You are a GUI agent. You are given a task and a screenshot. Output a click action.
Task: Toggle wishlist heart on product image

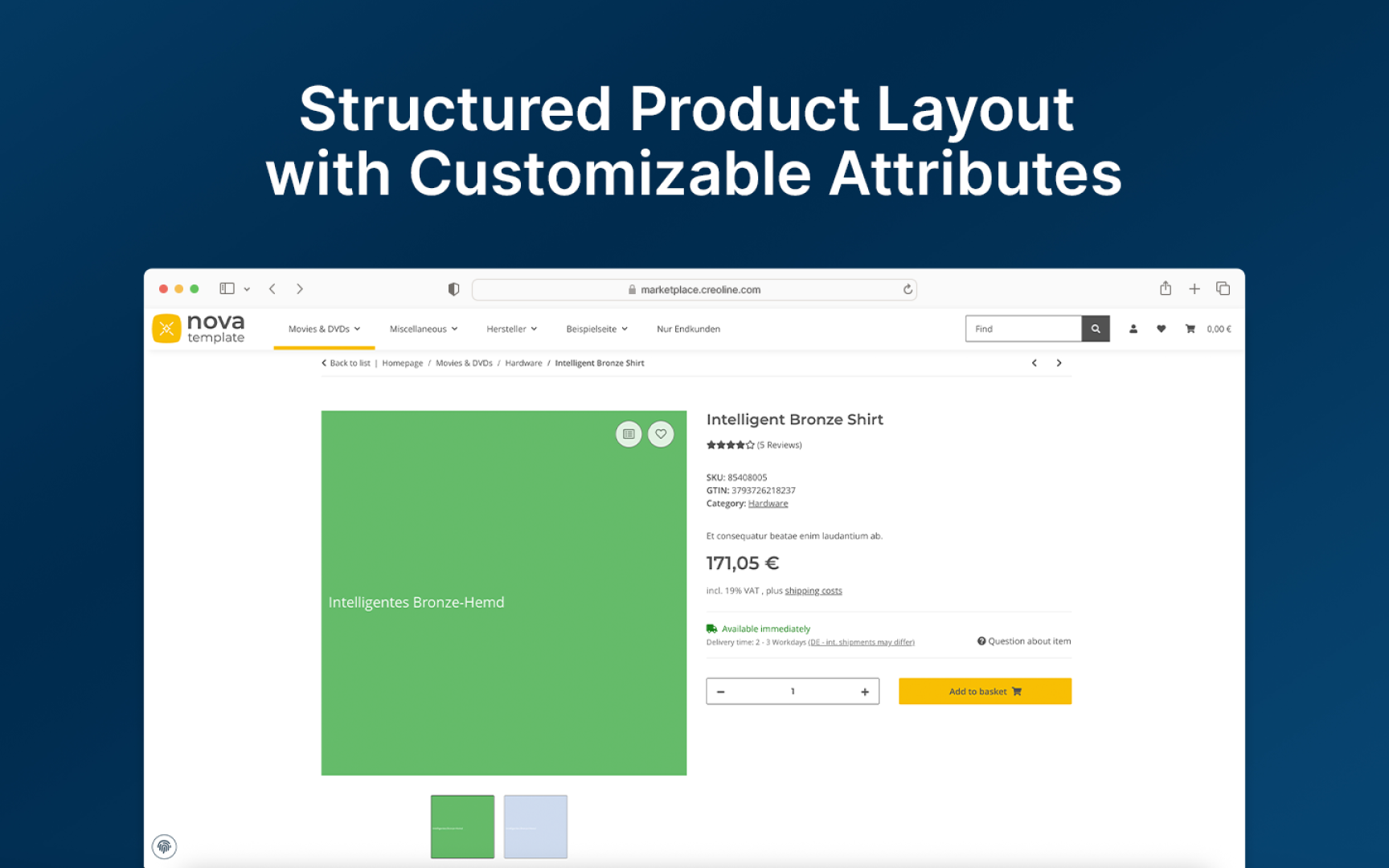click(x=661, y=434)
